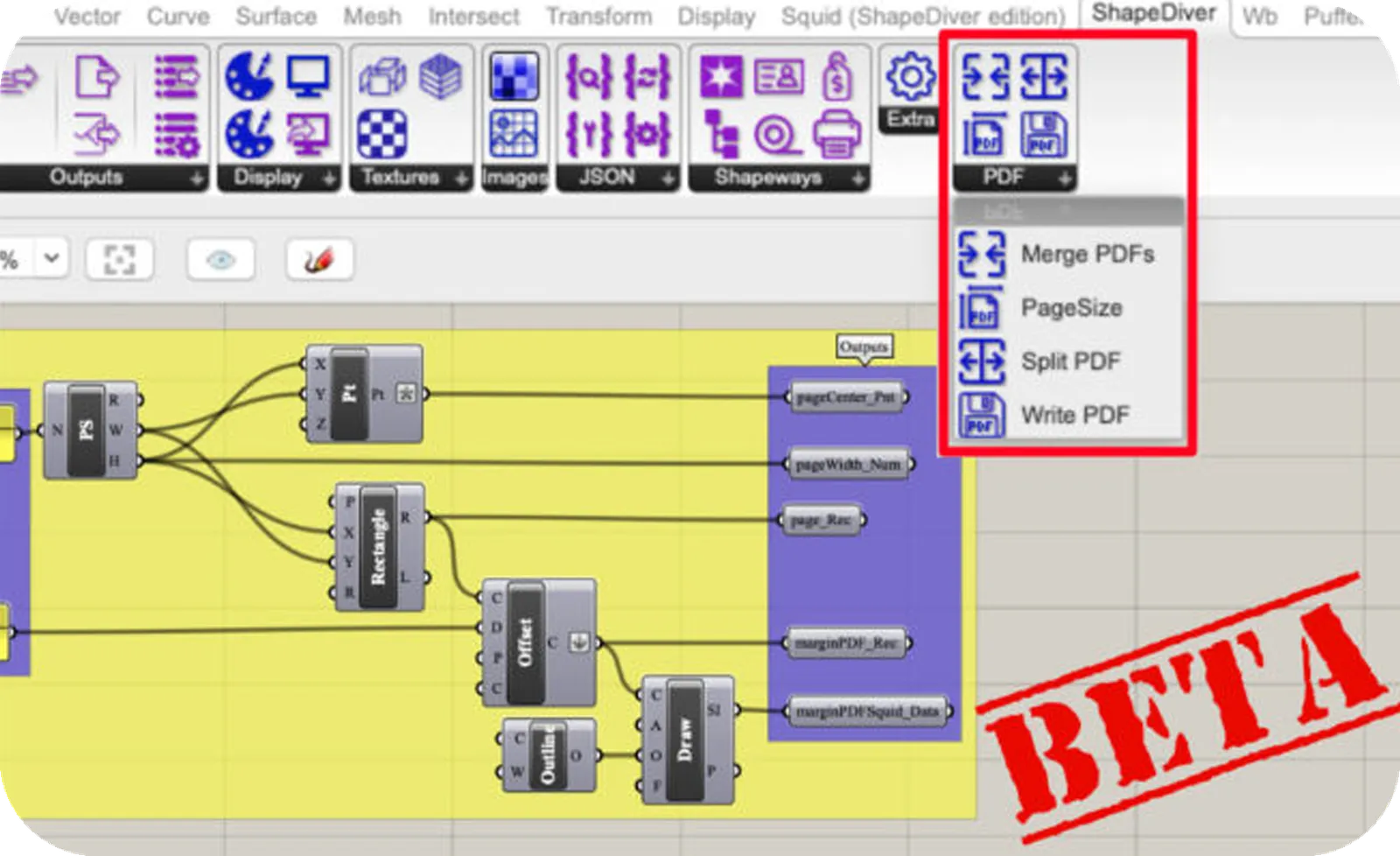Toggle the eye preview icon
This screenshot has width=1400, height=856.
221,259
